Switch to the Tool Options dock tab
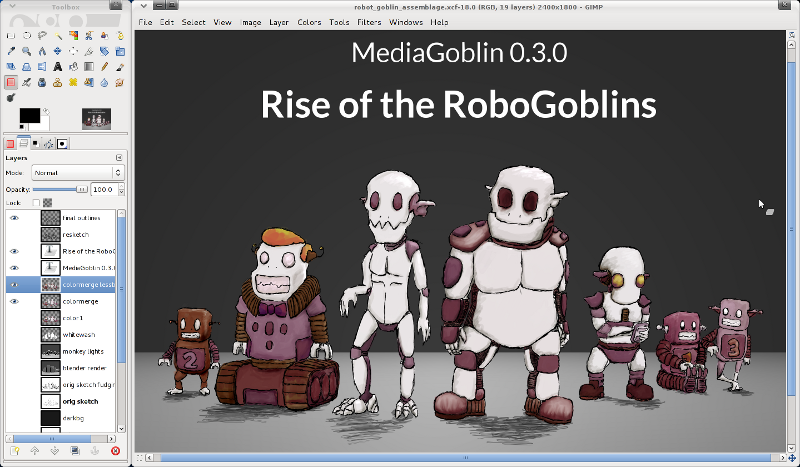 click(10, 144)
